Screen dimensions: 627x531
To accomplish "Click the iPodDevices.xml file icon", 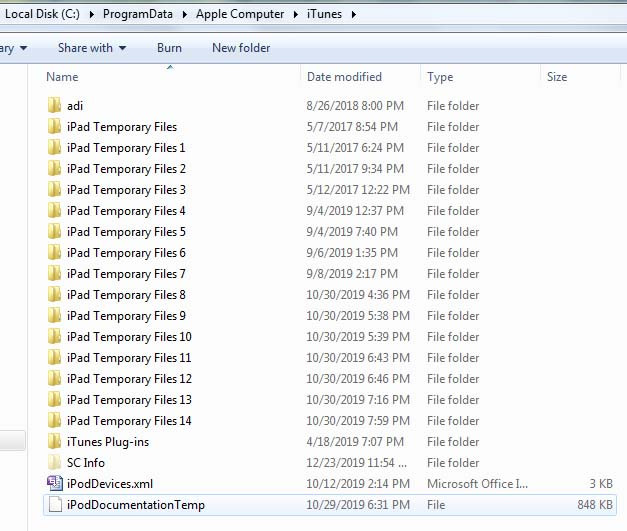I will pos(55,483).
